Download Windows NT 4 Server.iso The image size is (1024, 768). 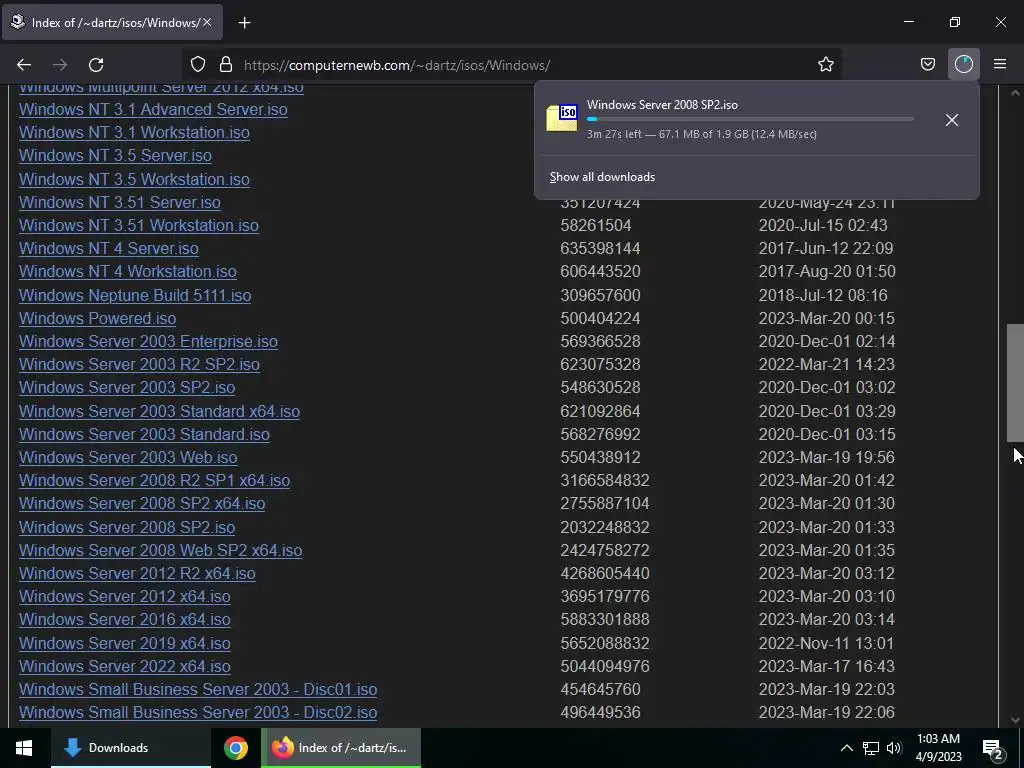point(108,248)
